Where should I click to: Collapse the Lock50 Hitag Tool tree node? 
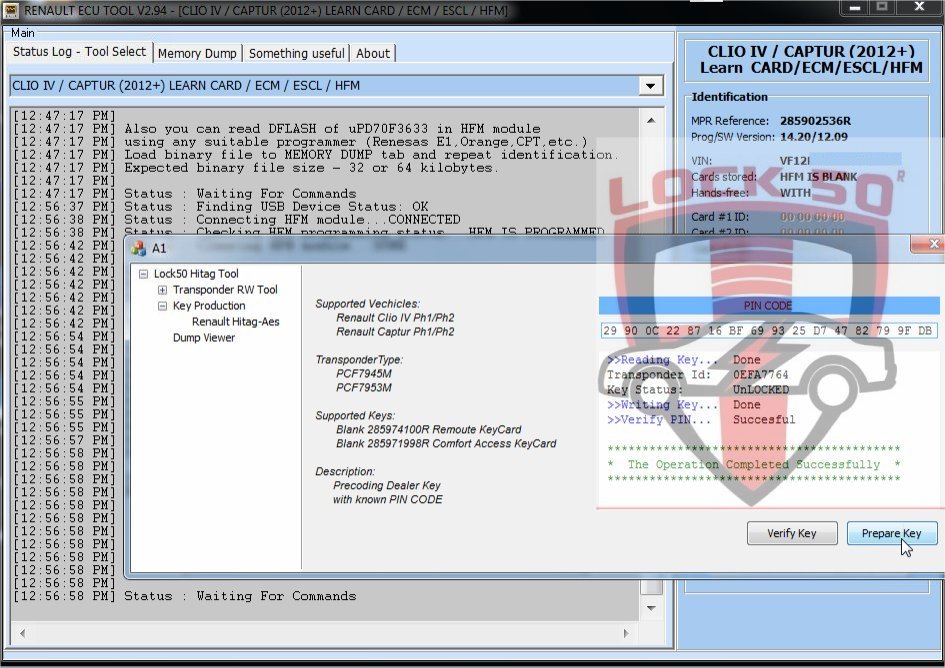pyautogui.click(x=144, y=274)
